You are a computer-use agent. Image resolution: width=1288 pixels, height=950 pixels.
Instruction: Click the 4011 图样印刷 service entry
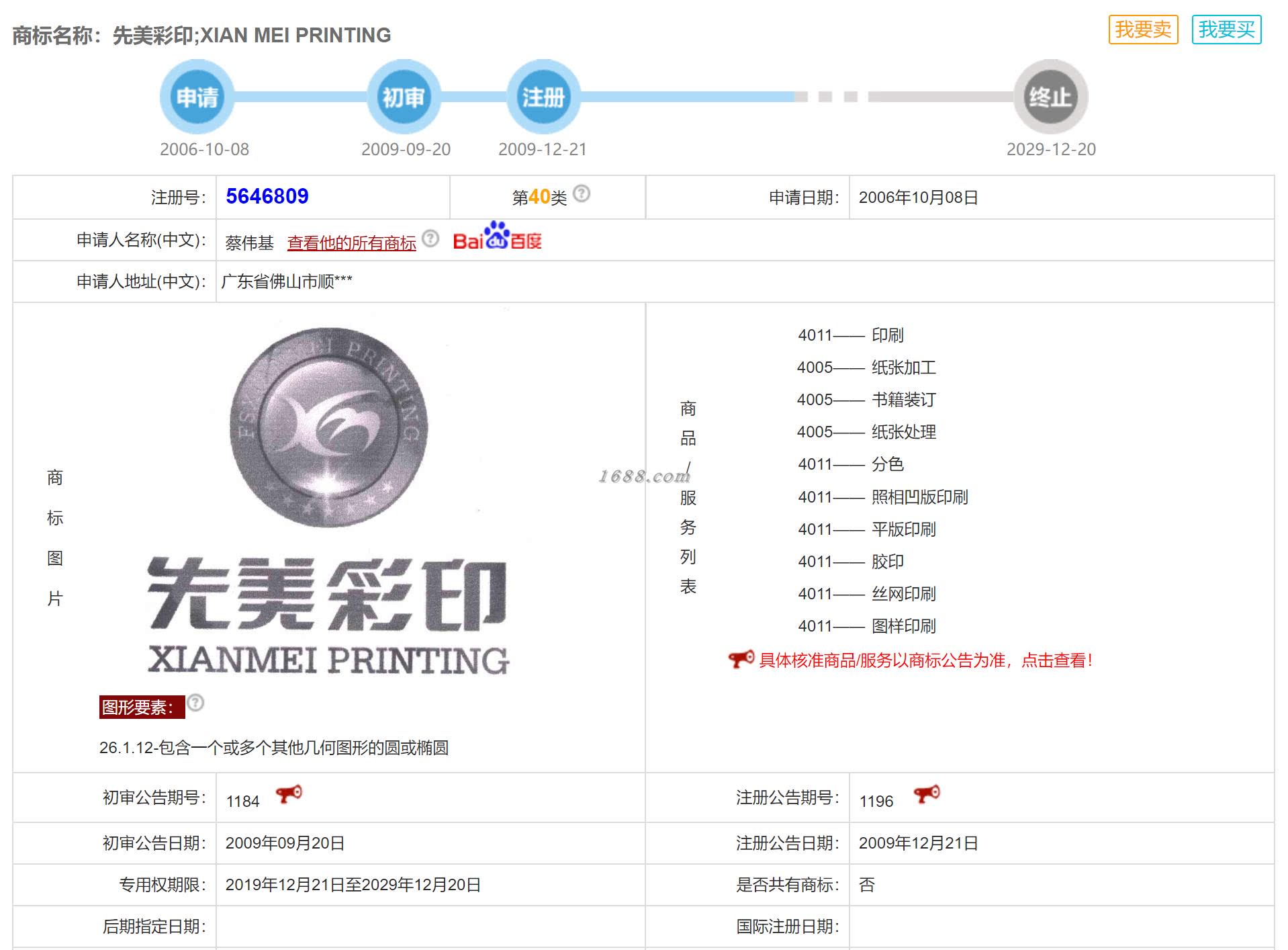click(x=867, y=626)
